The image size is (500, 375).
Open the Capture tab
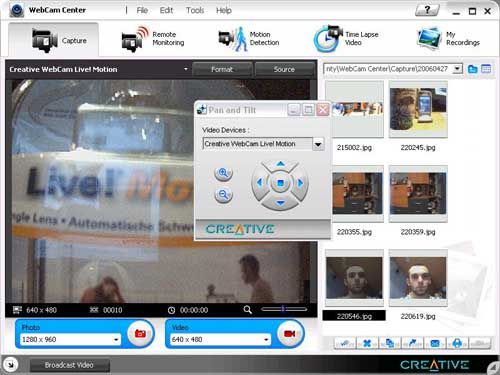point(53,40)
